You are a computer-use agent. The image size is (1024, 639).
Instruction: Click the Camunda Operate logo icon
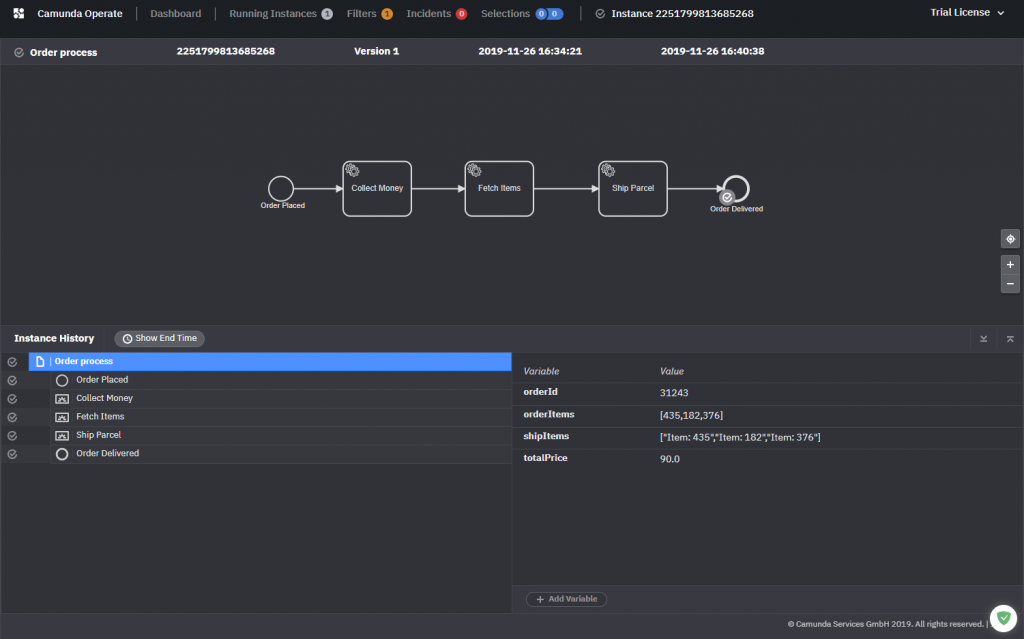19,13
